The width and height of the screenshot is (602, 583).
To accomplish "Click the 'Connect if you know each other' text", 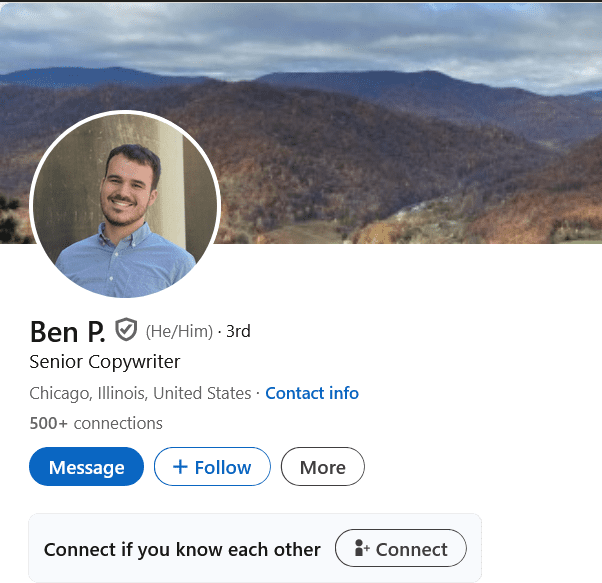I will [x=182, y=549].
